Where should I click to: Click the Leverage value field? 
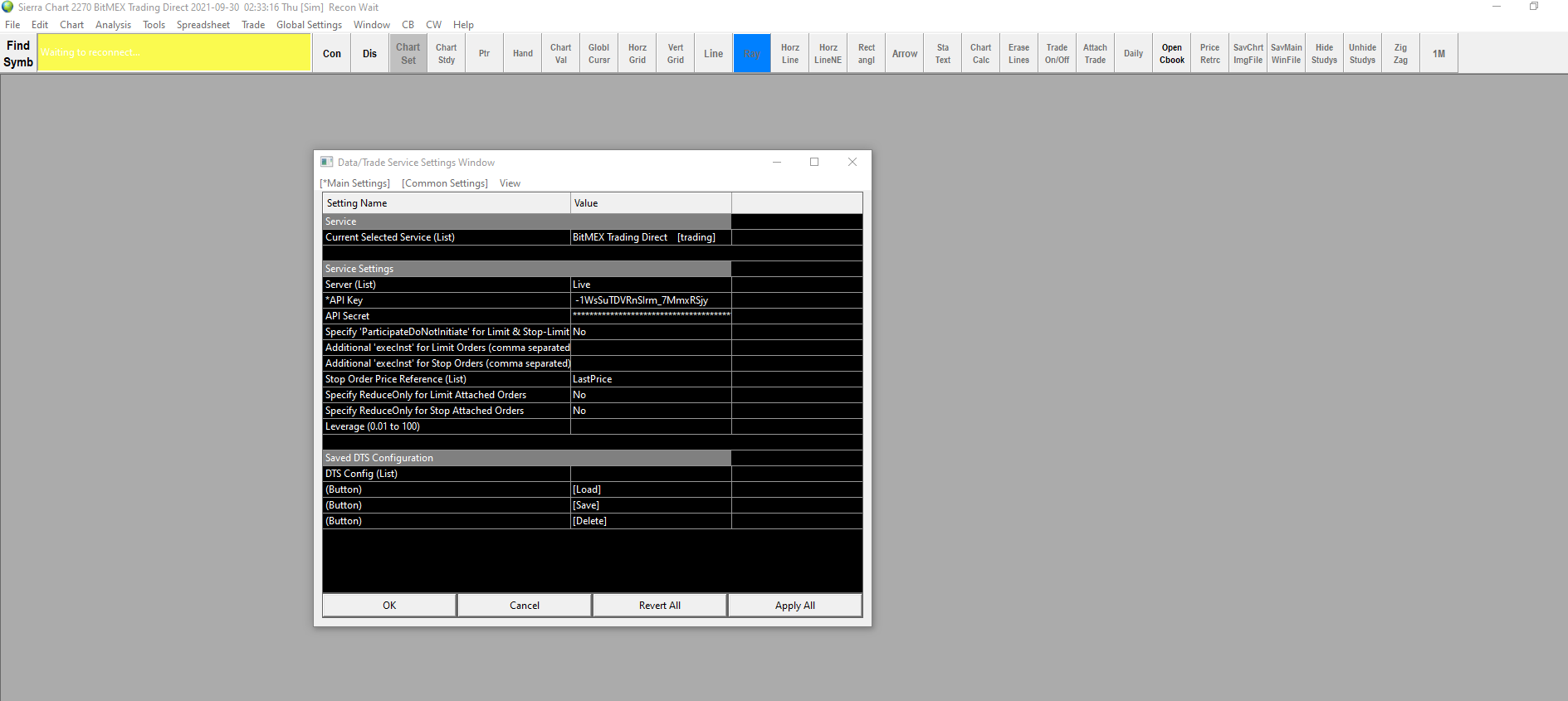pos(650,426)
